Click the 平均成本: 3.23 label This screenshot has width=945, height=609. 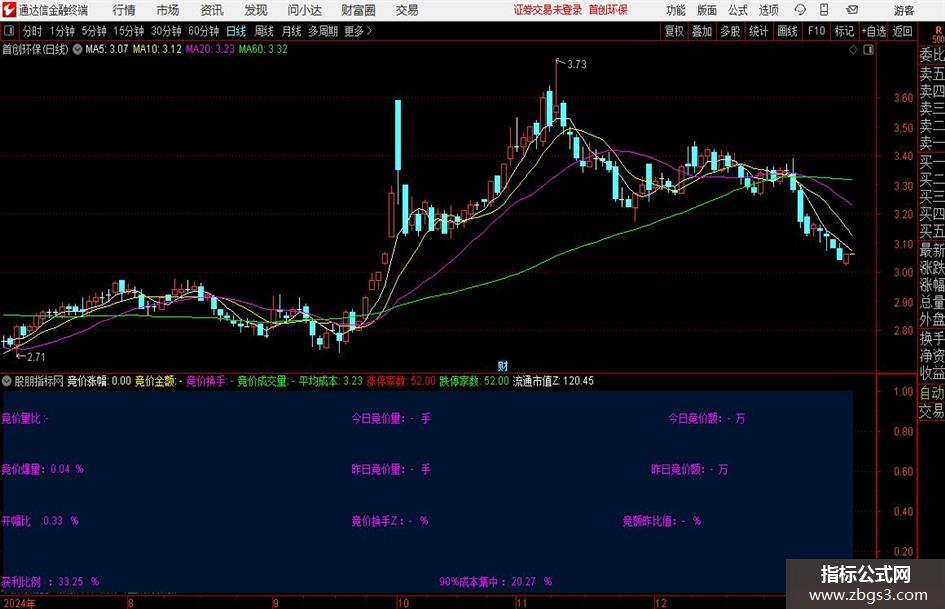pyautogui.click(x=330, y=381)
